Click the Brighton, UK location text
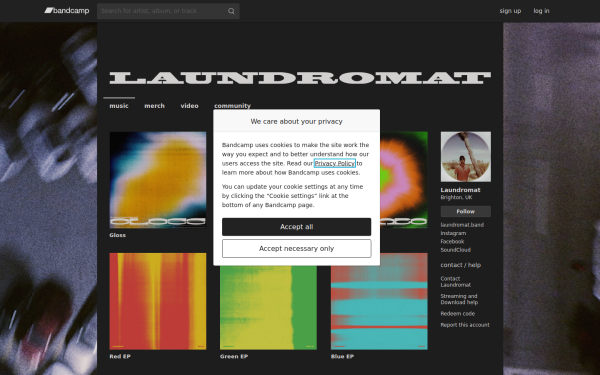This screenshot has height=375, width=600. coord(456,197)
